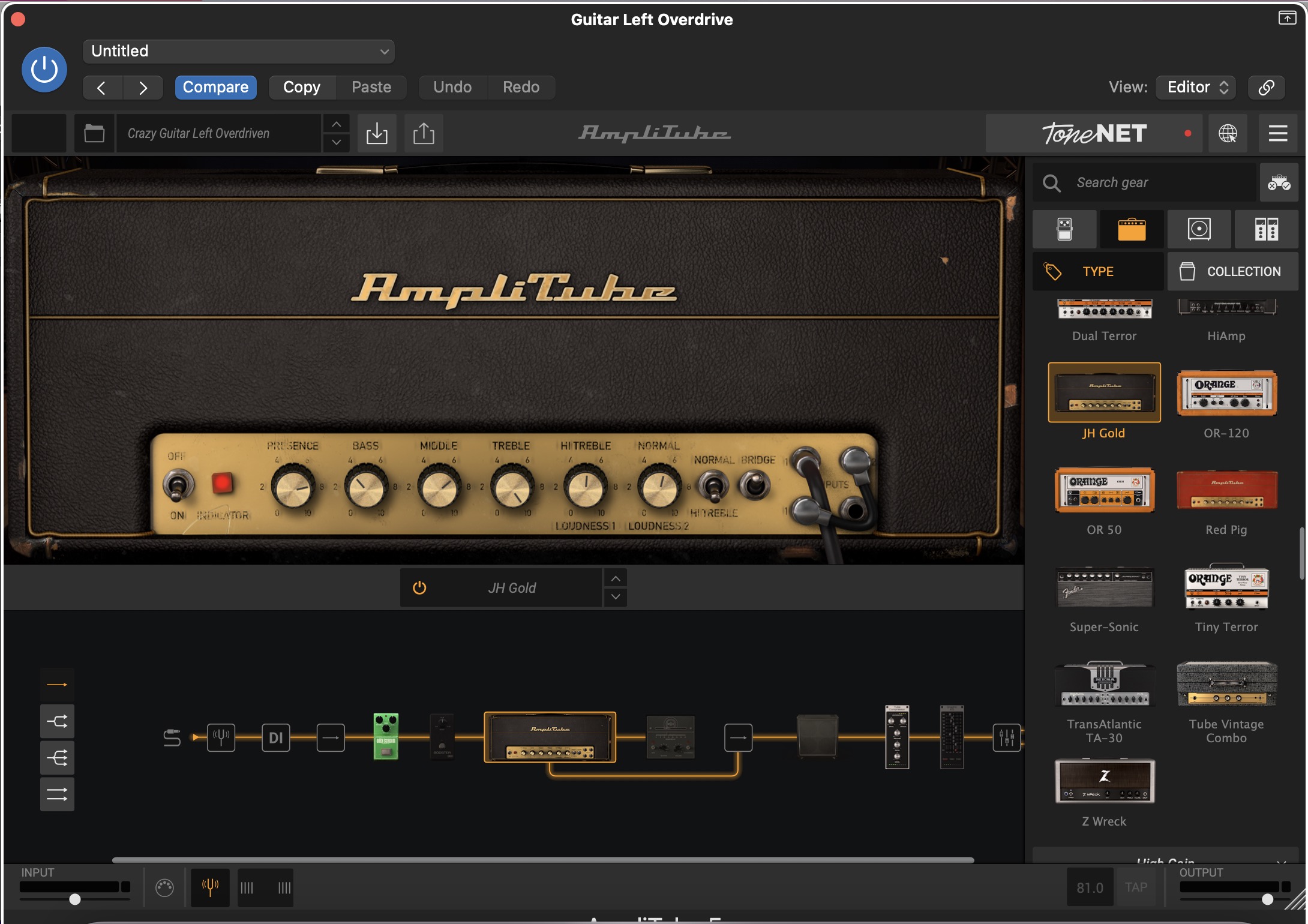The width and height of the screenshot is (1308, 924).
Task: Step to previous preset with up arrow
Action: 337,124
